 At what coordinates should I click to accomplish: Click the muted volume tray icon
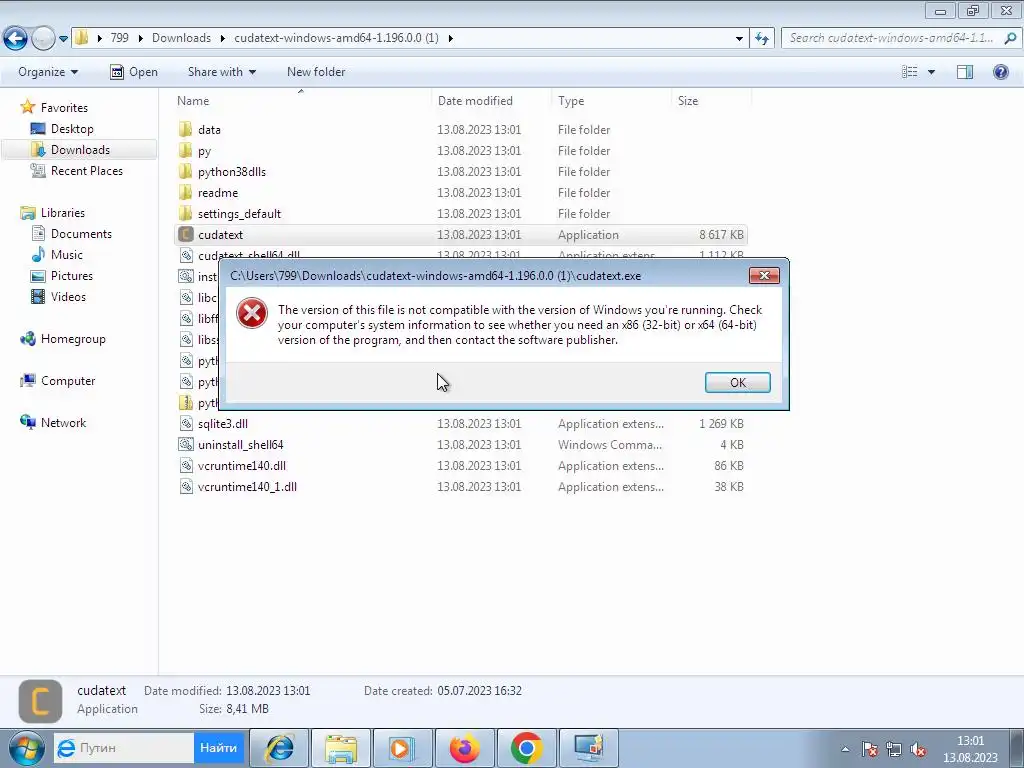coord(918,749)
